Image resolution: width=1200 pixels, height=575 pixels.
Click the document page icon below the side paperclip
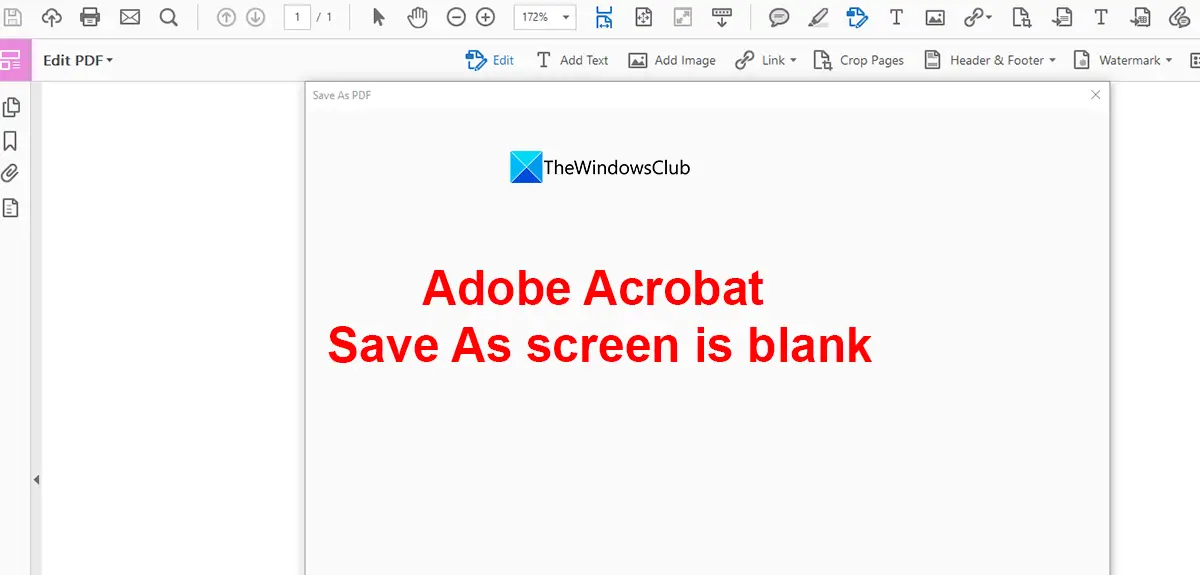tap(11, 208)
